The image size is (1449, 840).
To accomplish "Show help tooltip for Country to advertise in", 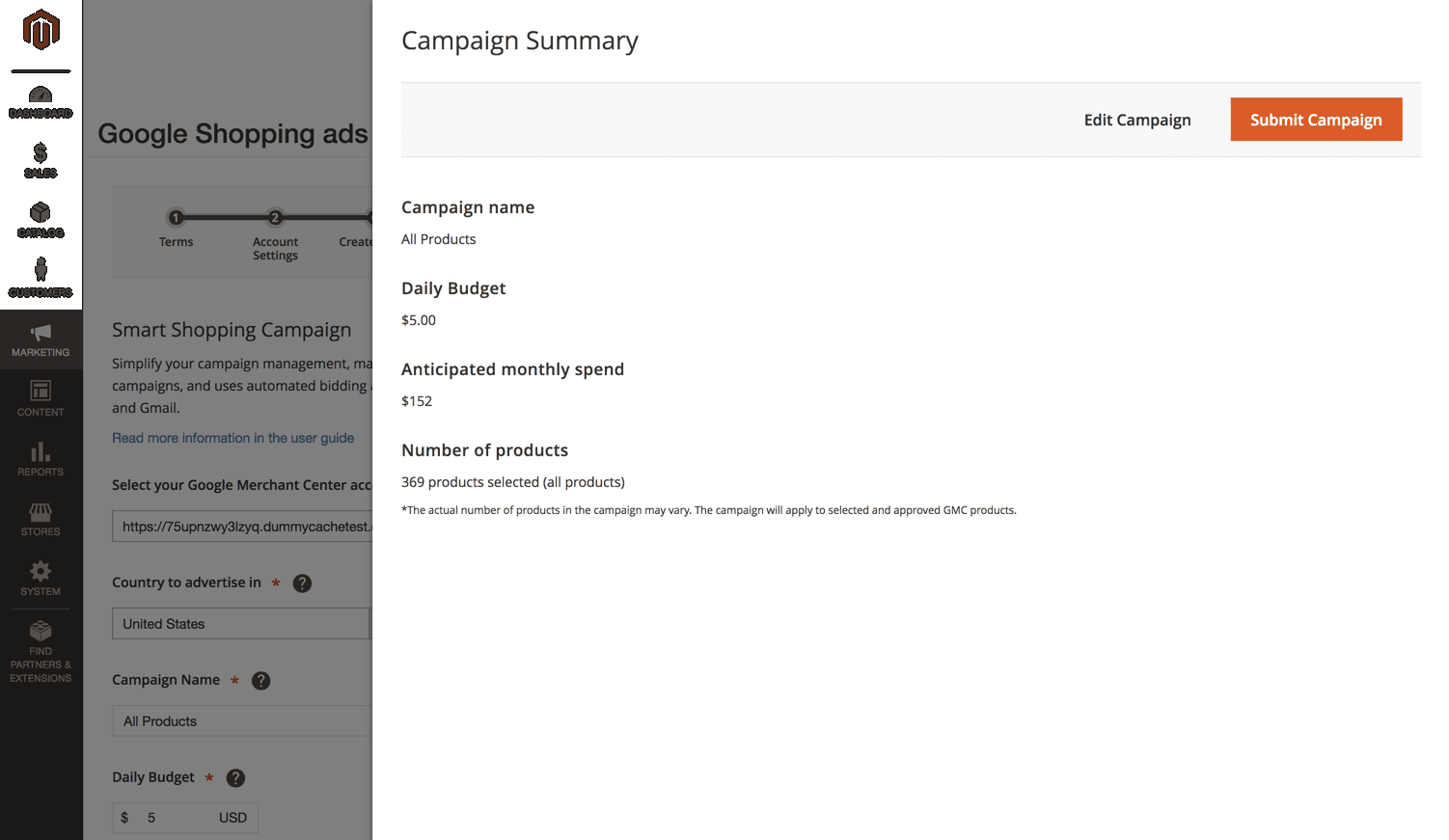I will tap(302, 583).
